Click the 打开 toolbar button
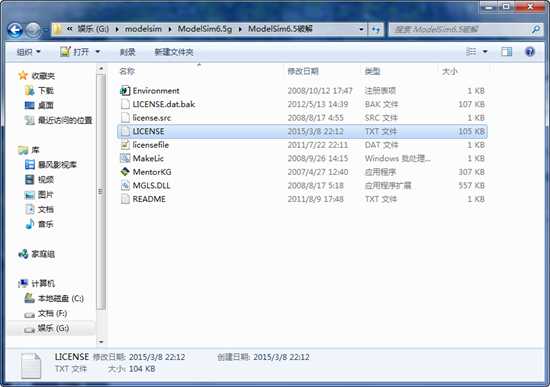Screen dimensions: 550x387 coord(74,52)
